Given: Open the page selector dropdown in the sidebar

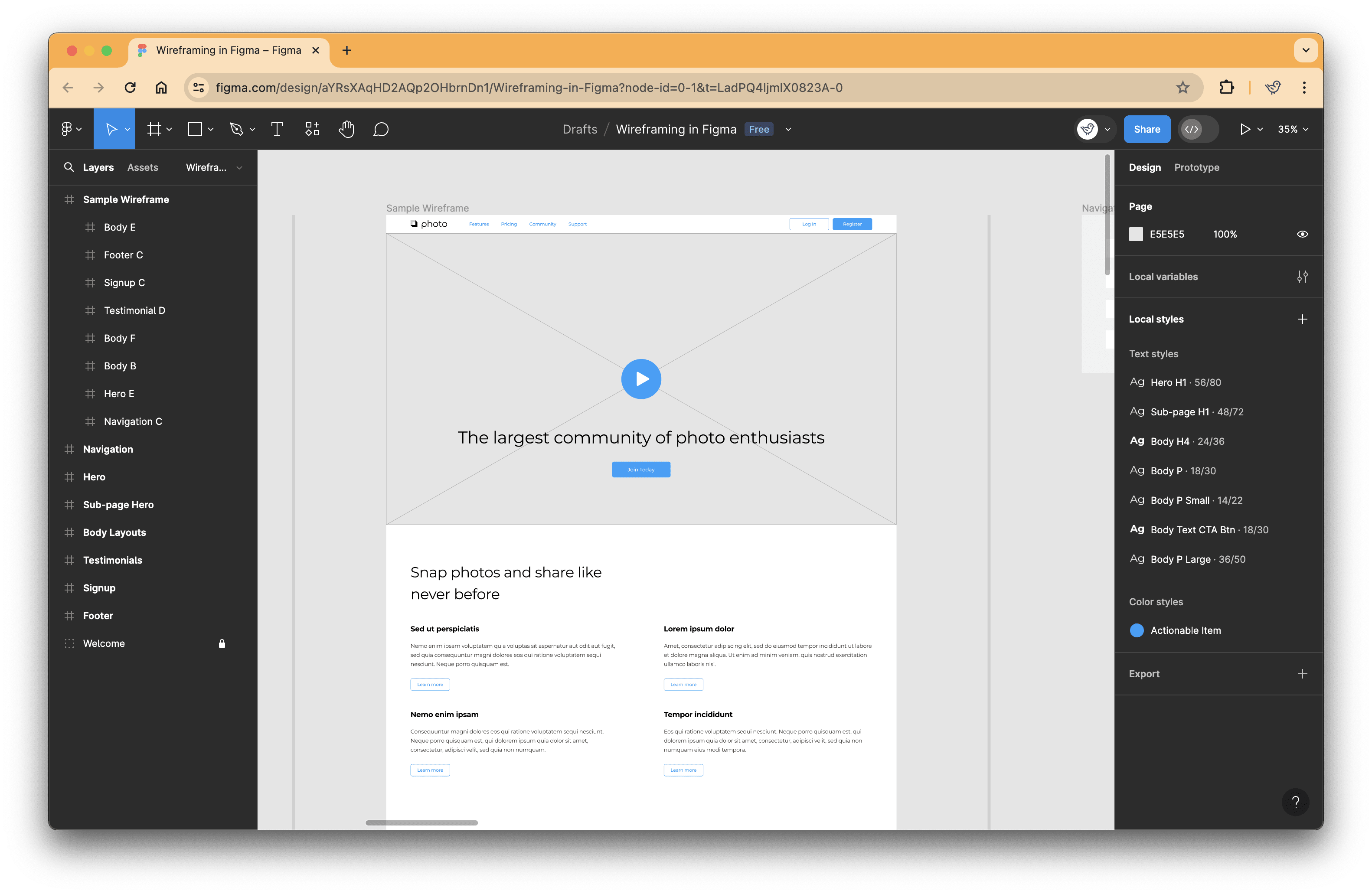Looking at the screenshot, I should pos(213,167).
